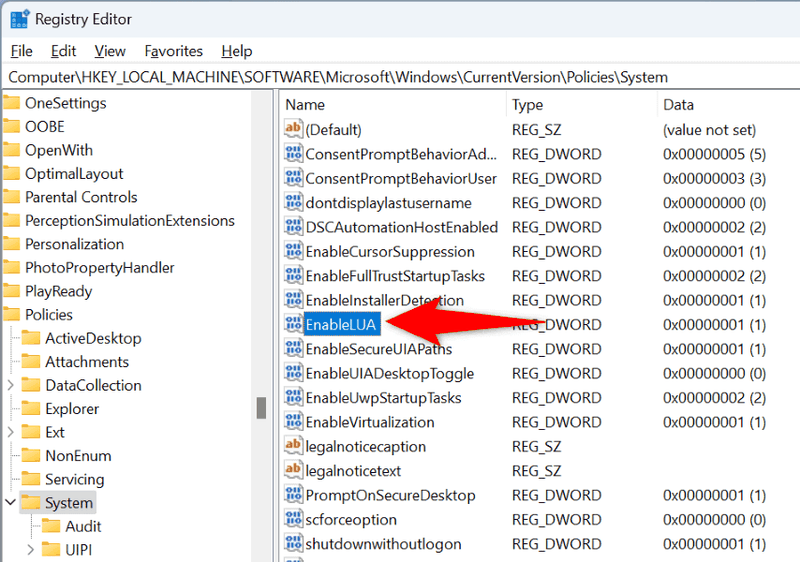Viewport: 800px width, 562px height.
Task: Select the scforceoption value name
Action: pos(351,520)
